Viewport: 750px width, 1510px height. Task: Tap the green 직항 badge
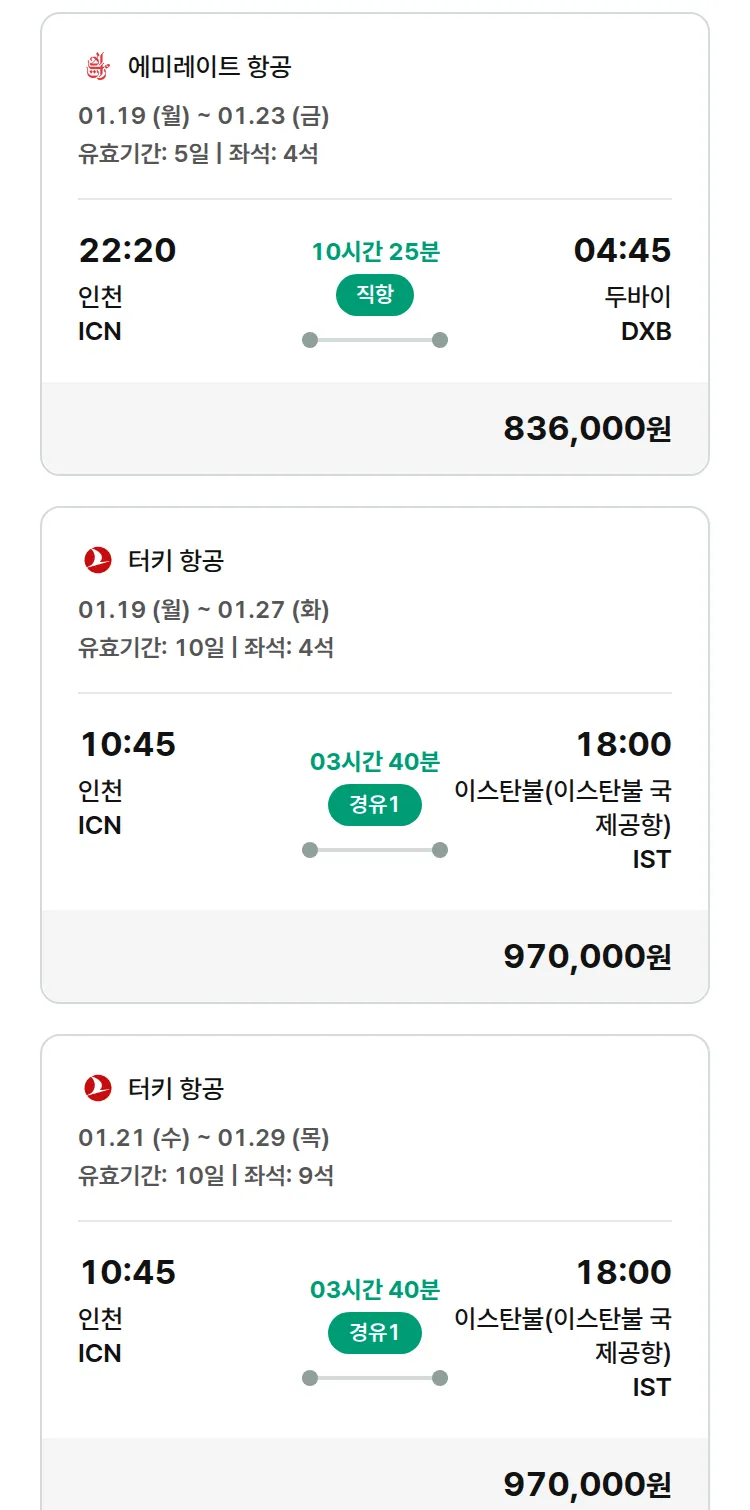click(x=374, y=295)
